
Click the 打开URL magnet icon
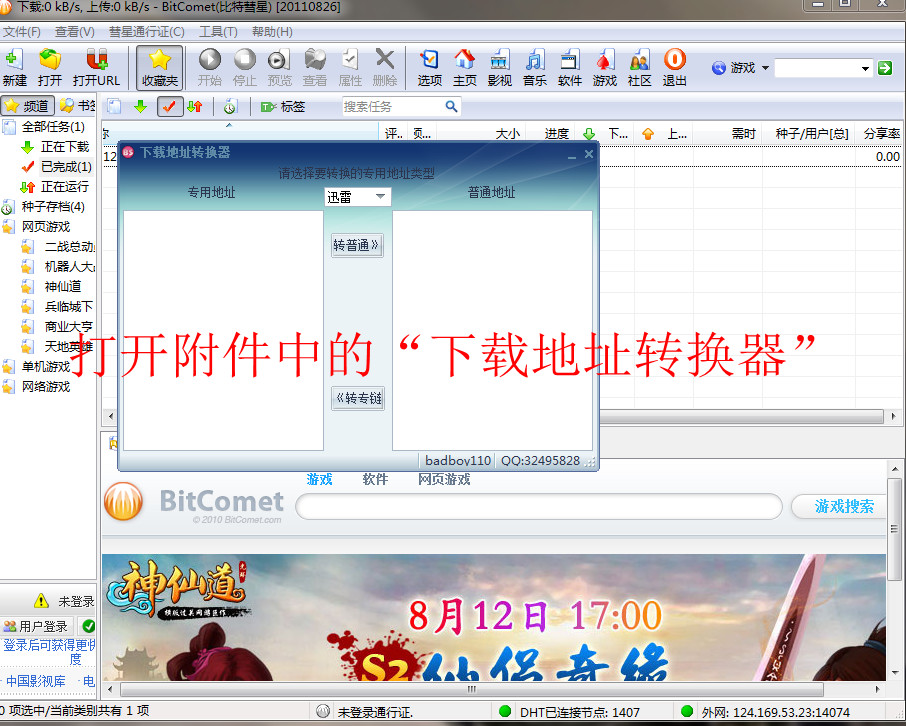96,67
